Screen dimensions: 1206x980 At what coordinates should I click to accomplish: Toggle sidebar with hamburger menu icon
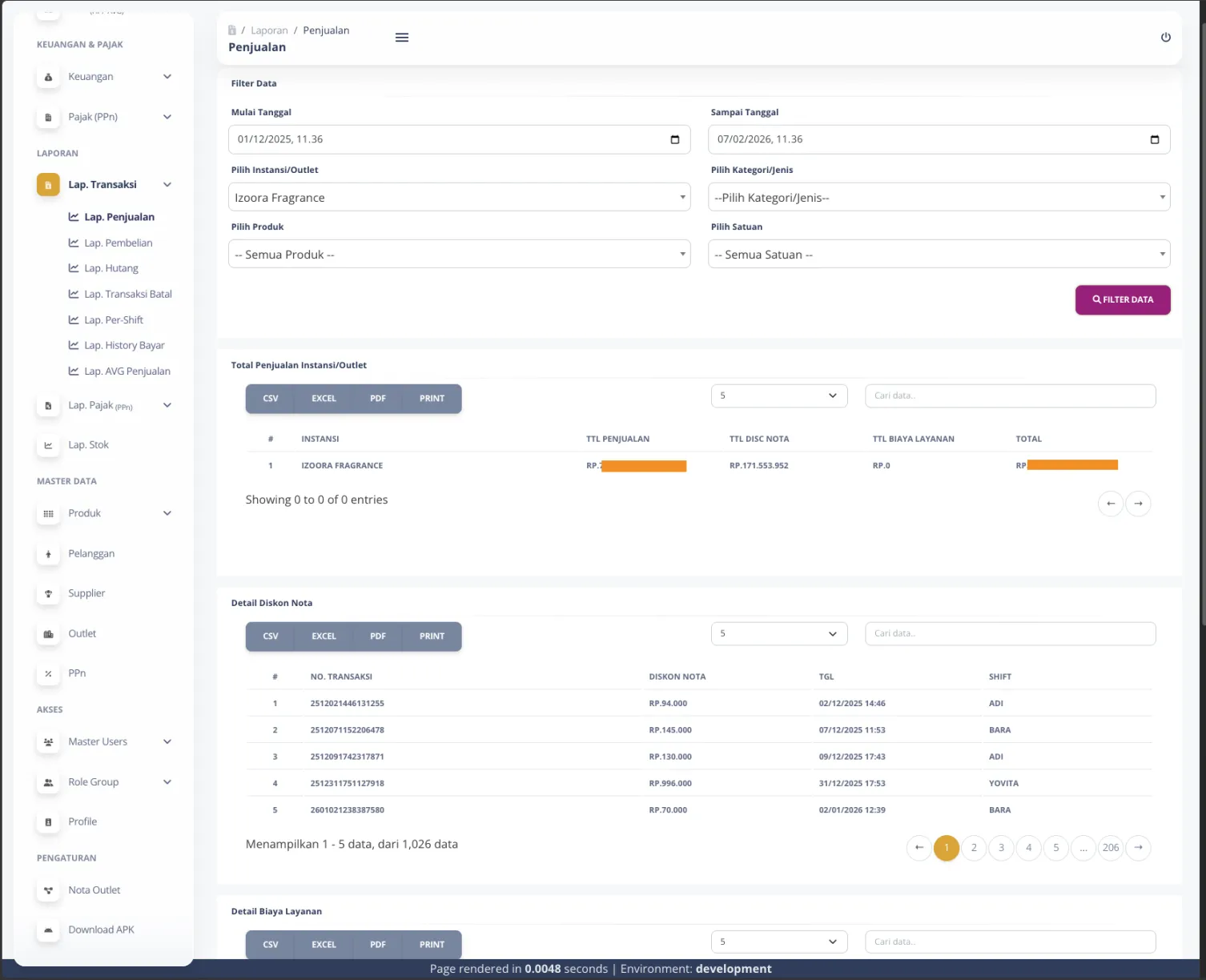point(402,38)
